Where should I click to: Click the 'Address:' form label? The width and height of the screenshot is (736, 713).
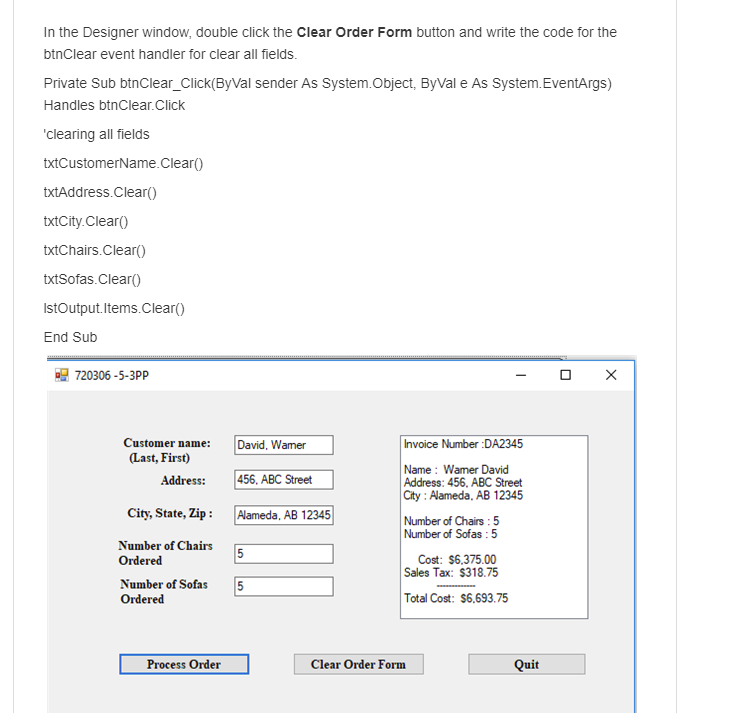(183, 481)
